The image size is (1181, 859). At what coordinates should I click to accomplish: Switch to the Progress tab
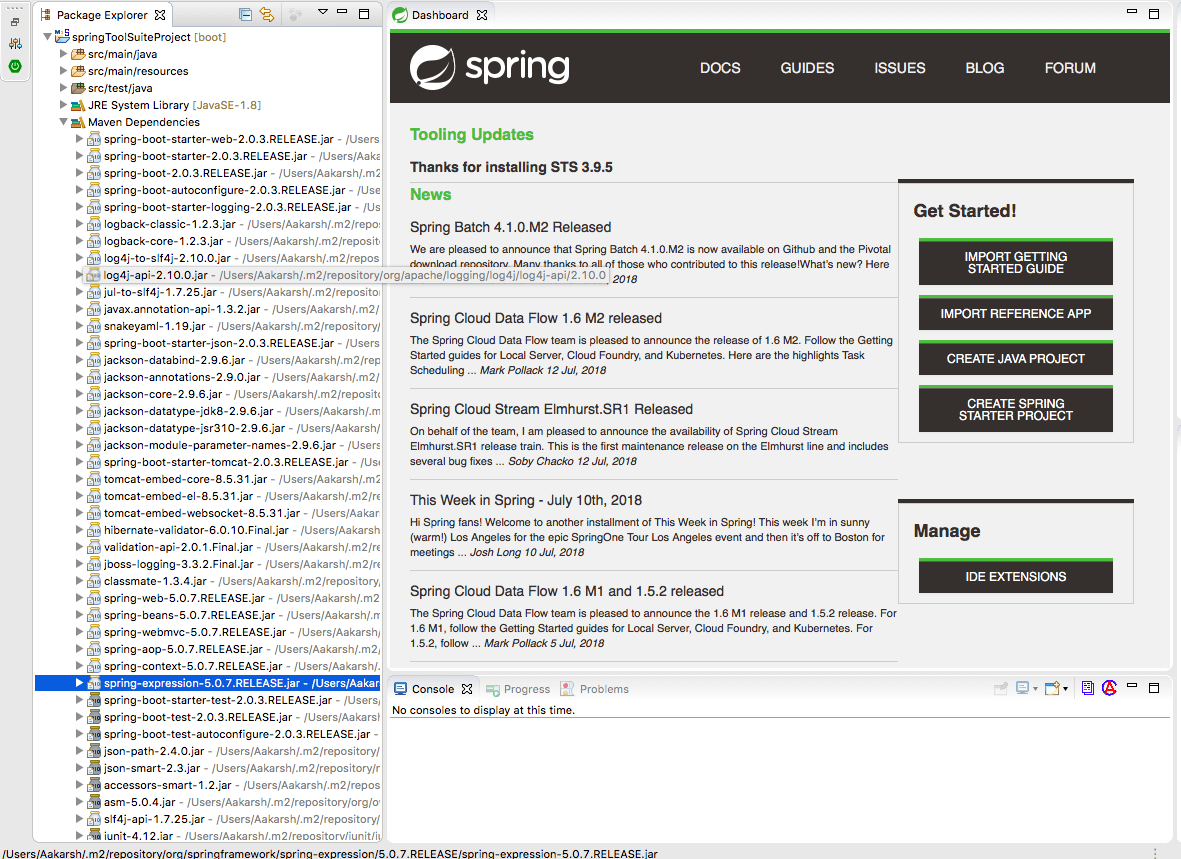point(518,689)
